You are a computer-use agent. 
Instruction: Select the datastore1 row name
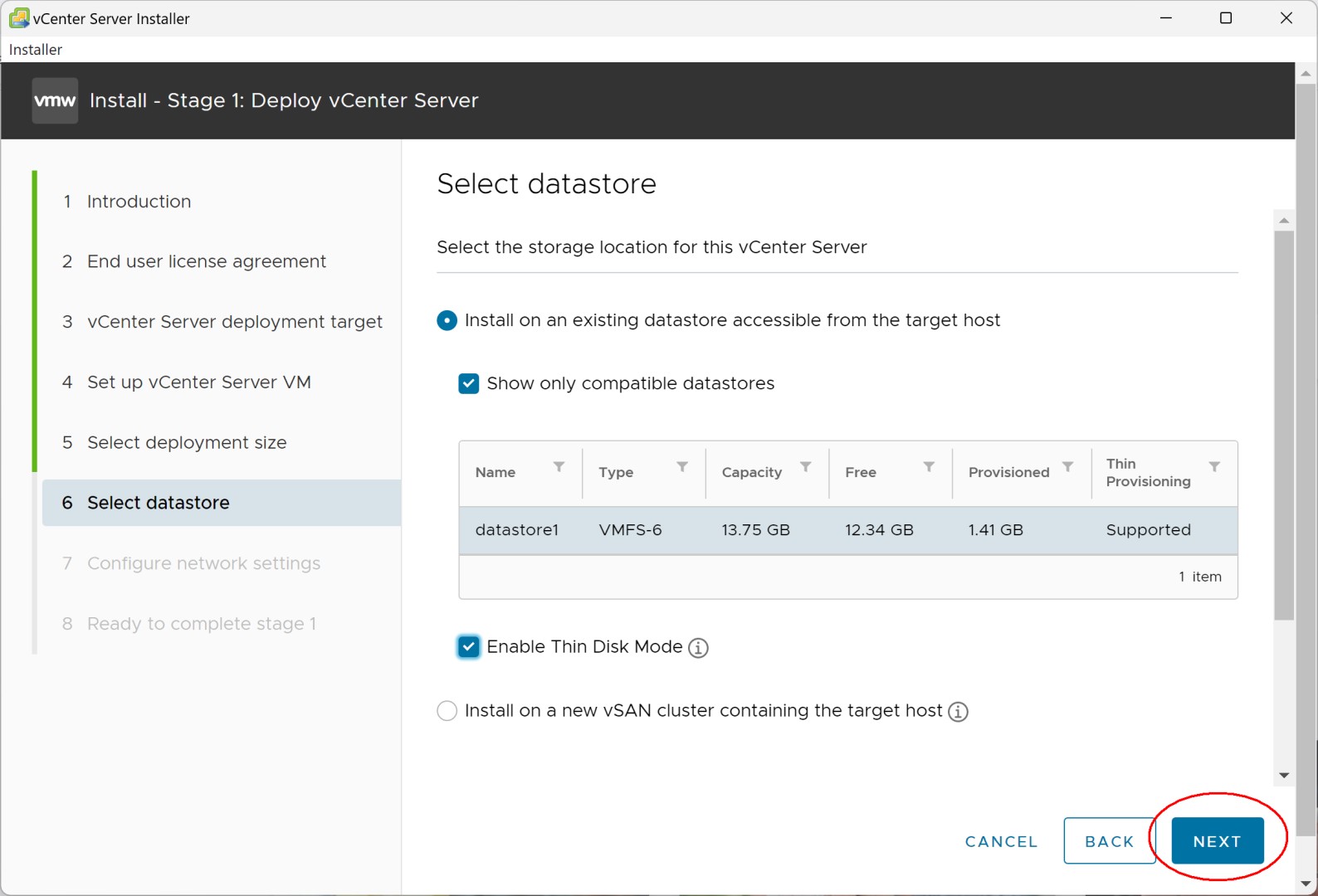517,530
